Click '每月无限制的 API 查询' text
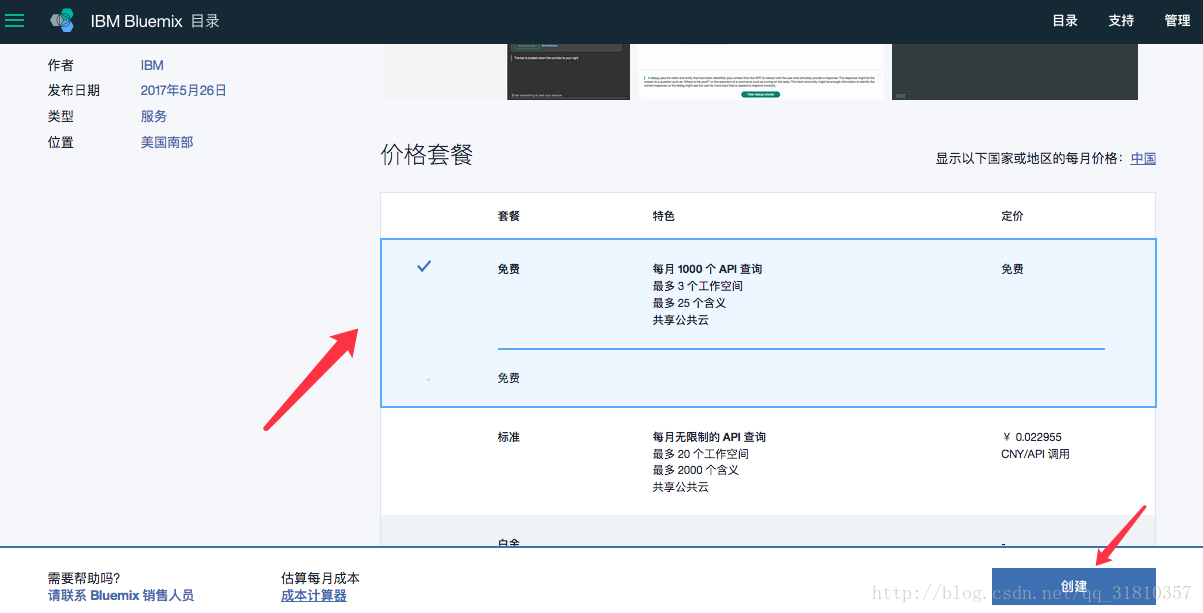 coord(710,437)
